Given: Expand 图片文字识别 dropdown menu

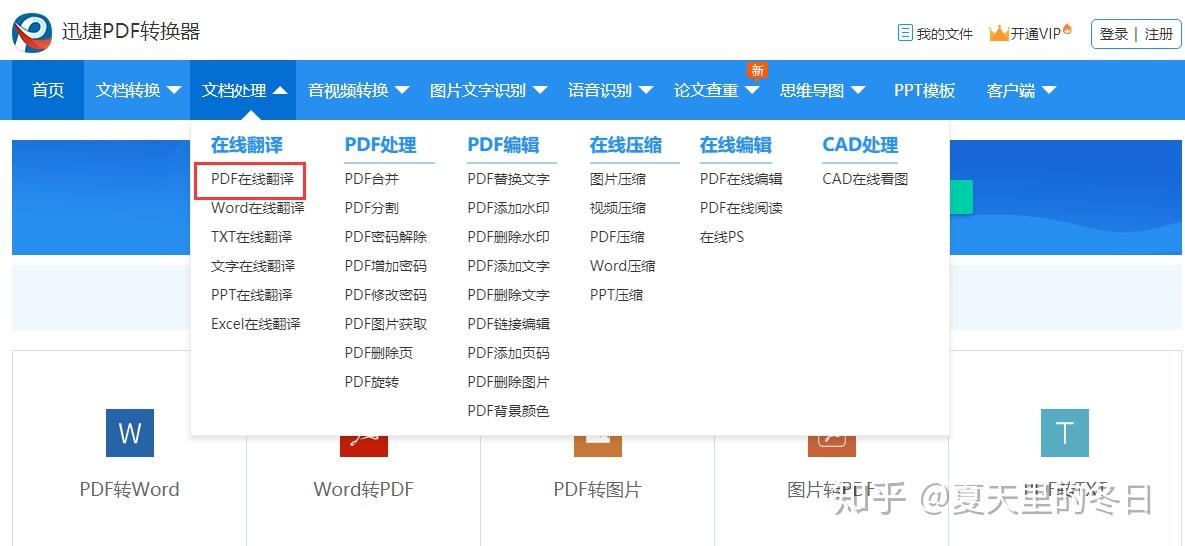Looking at the screenshot, I should click(x=488, y=90).
